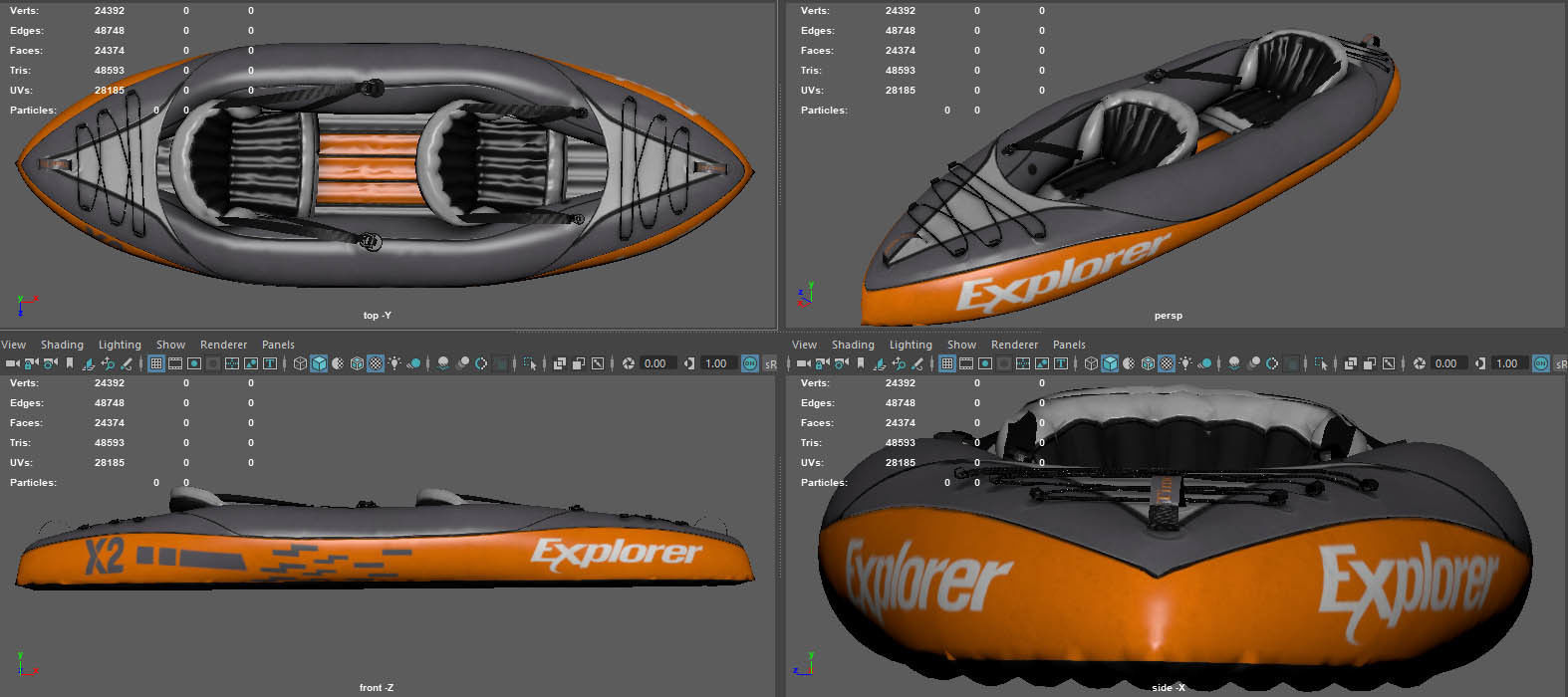The height and width of the screenshot is (697, 1568).
Task: Toggle X-Ray Active Components in front -Z panel
Action: tap(579, 363)
